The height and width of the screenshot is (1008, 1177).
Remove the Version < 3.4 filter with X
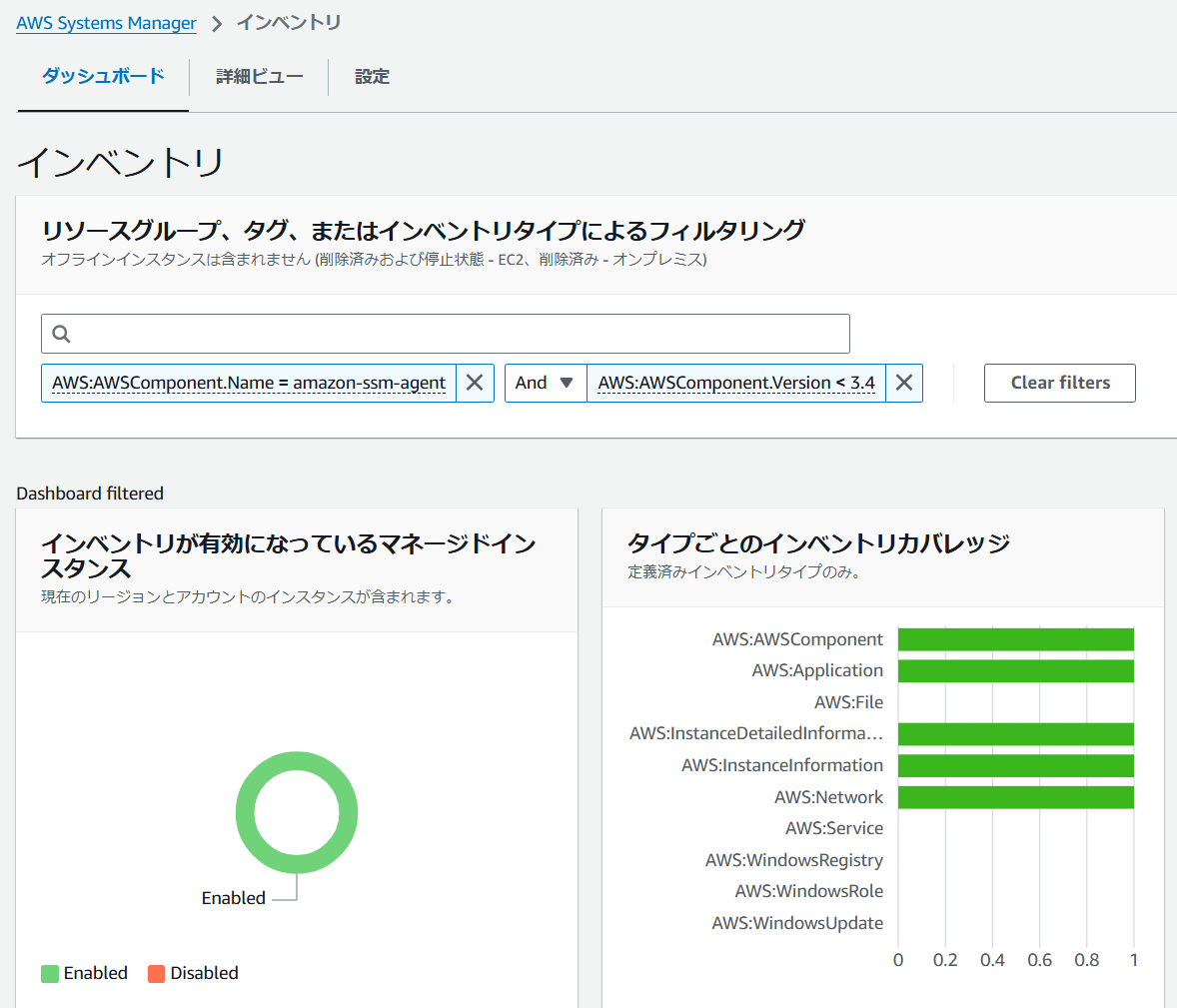point(904,383)
